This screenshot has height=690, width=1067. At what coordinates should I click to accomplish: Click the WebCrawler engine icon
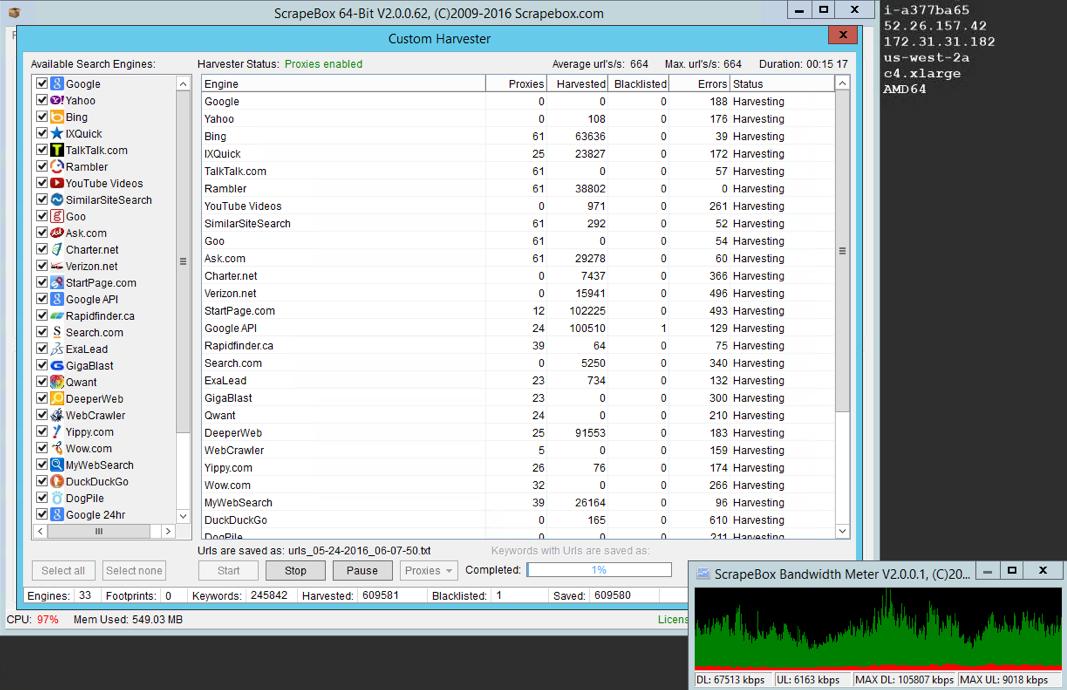coord(57,415)
